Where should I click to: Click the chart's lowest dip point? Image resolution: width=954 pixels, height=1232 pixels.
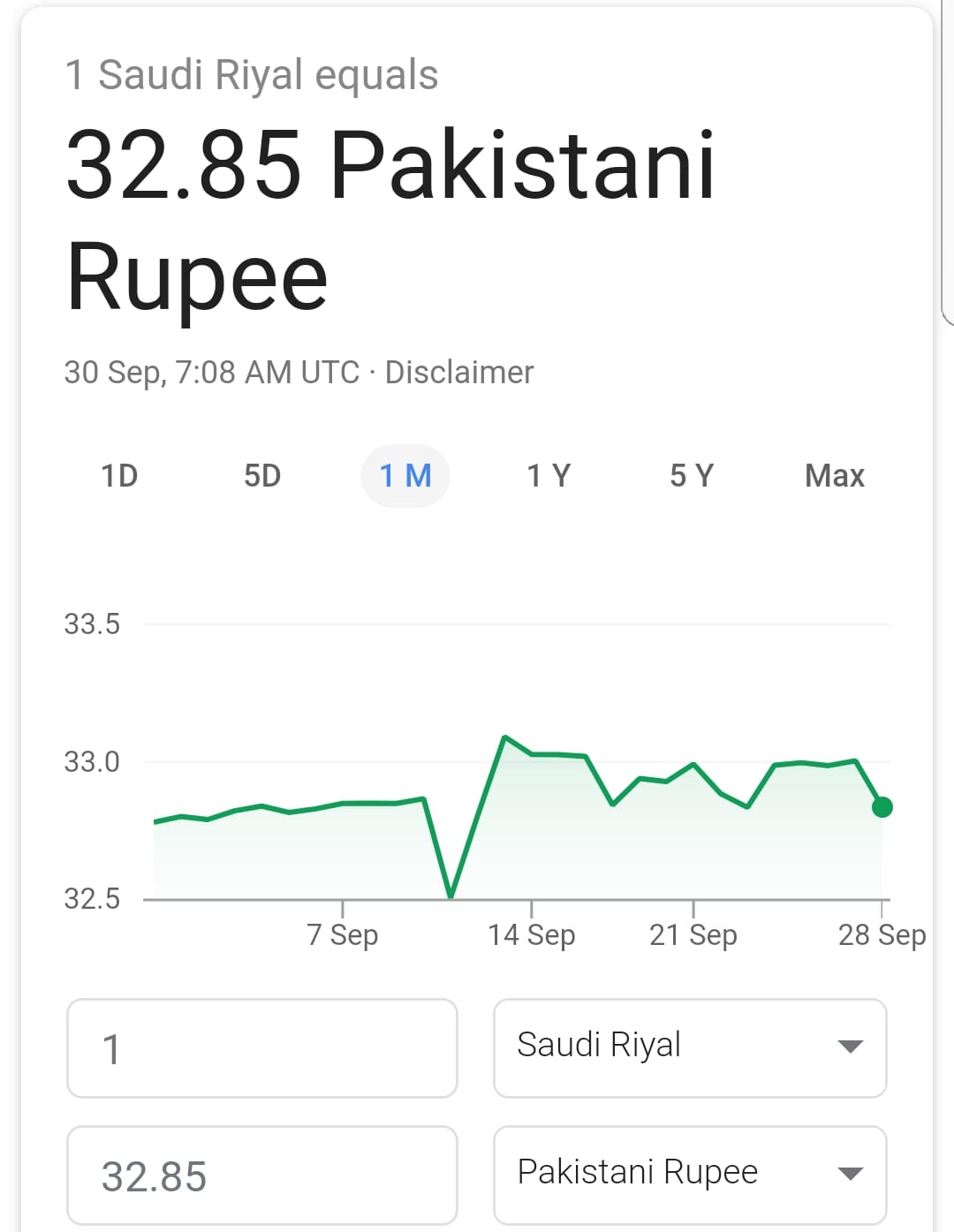(450, 896)
